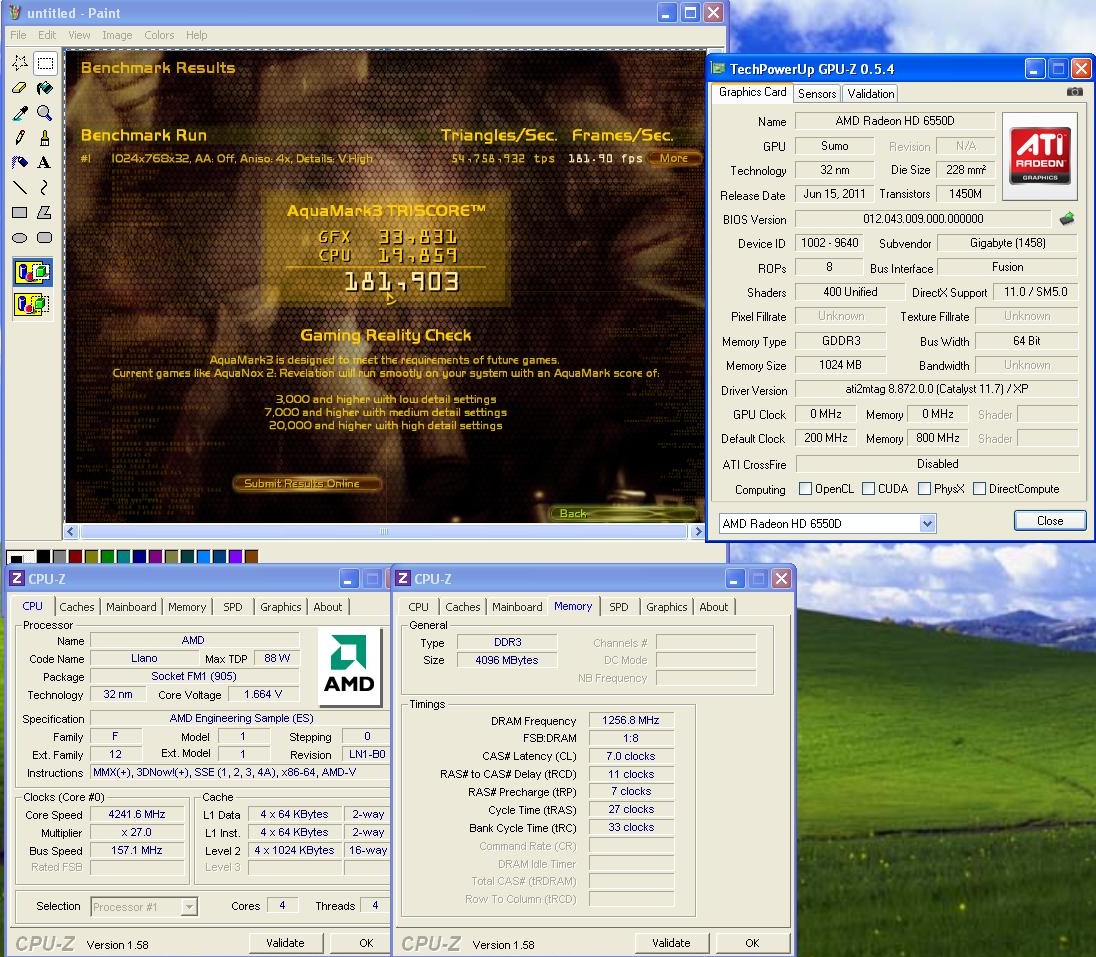The height and width of the screenshot is (957, 1096).
Task: Click the Subvendor value Gigabyte (1458)
Action: pos(1007,243)
